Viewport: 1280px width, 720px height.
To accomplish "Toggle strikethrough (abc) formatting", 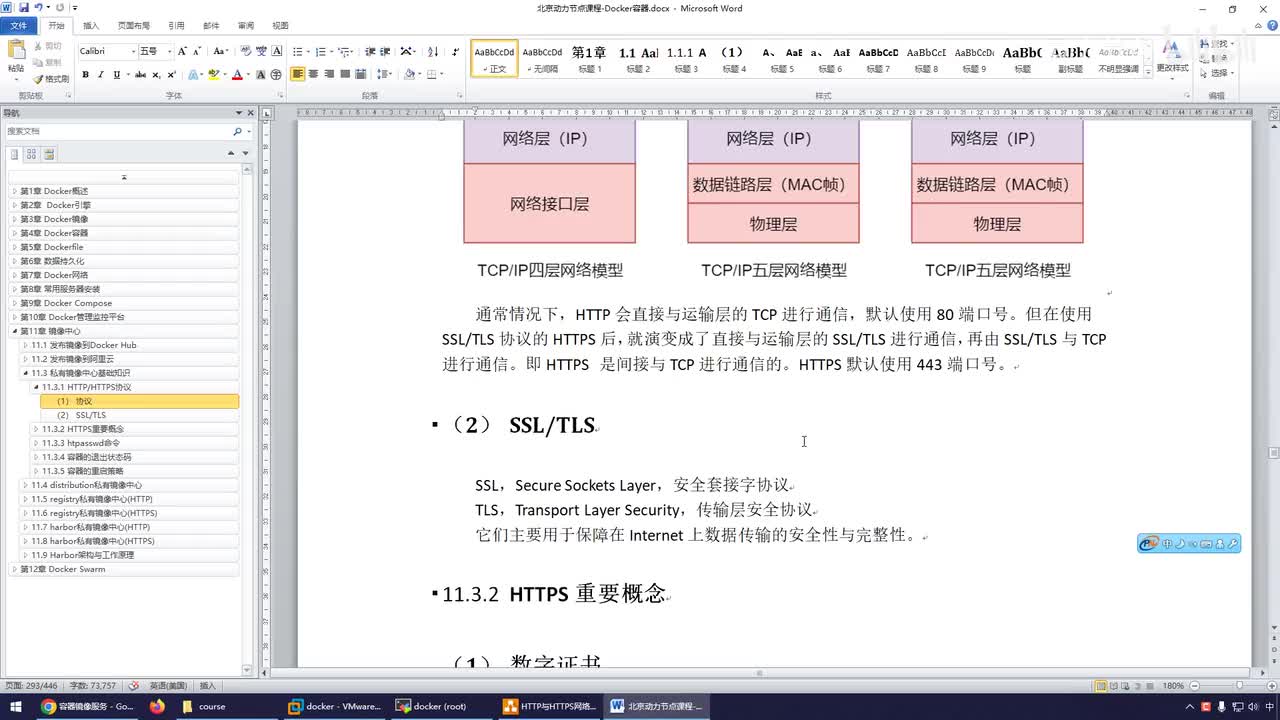I will pos(141,75).
